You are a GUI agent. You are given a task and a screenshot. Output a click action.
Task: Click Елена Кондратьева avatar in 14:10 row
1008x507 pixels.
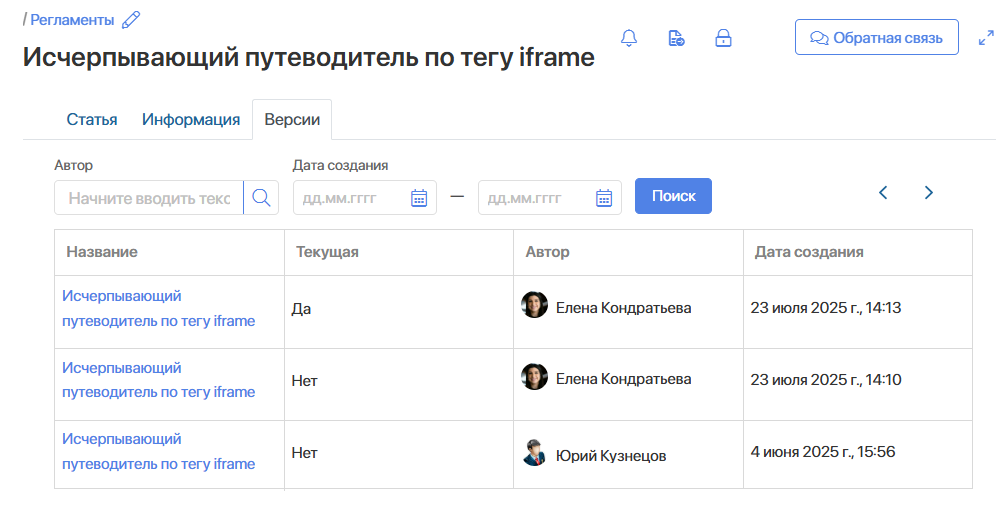coord(534,377)
